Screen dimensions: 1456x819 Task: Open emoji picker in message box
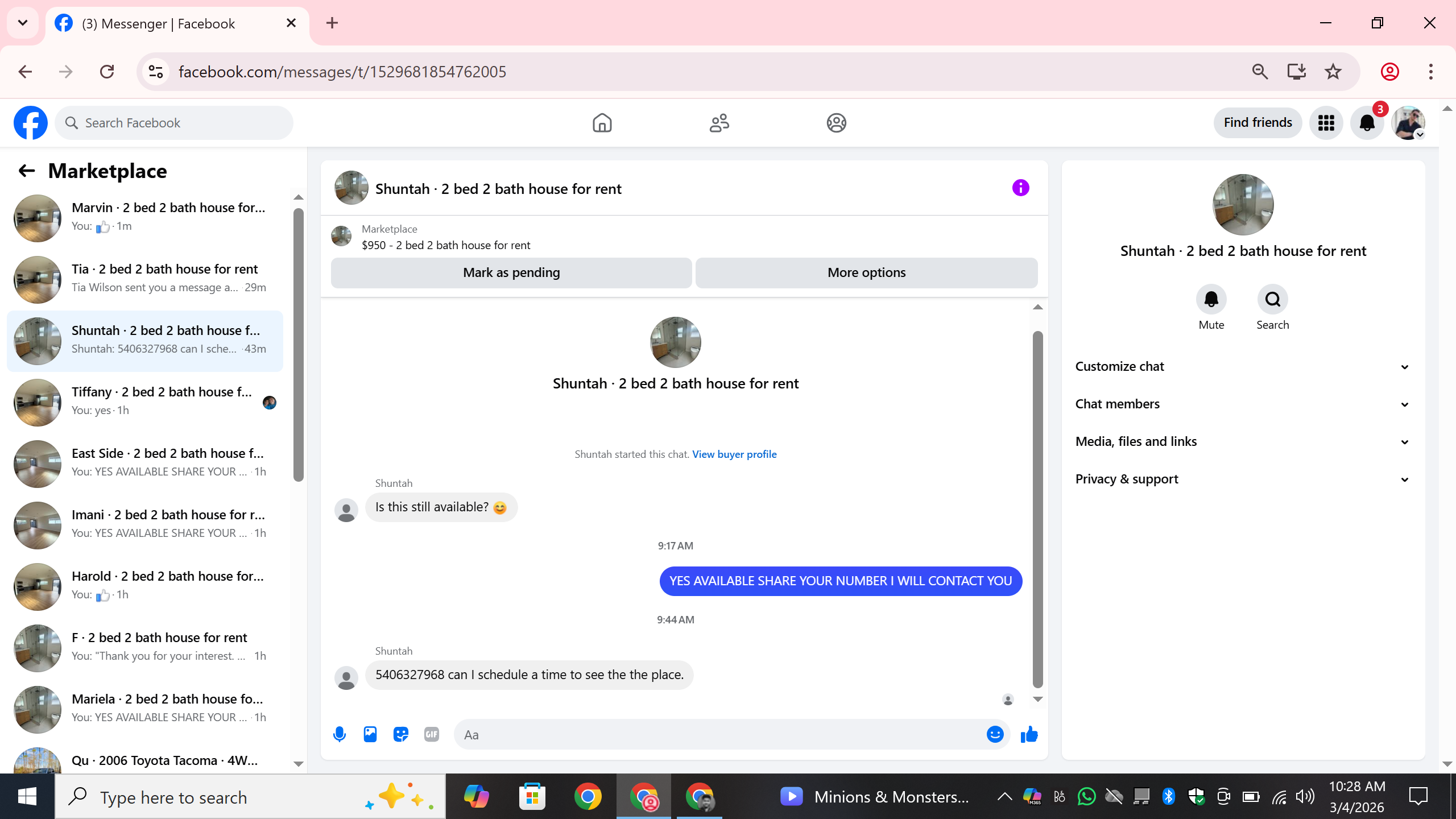click(995, 734)
